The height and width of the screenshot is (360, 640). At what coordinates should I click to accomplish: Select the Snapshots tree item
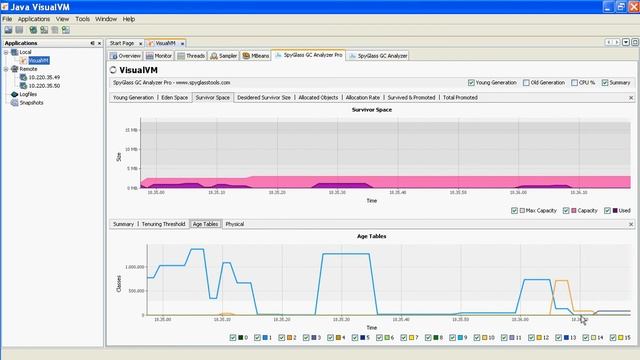tap(31, 103)
